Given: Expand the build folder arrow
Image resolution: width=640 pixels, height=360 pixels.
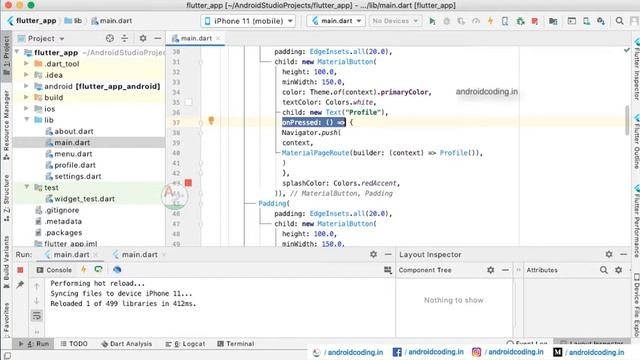Looking at the screenshot, I should 26,98.
